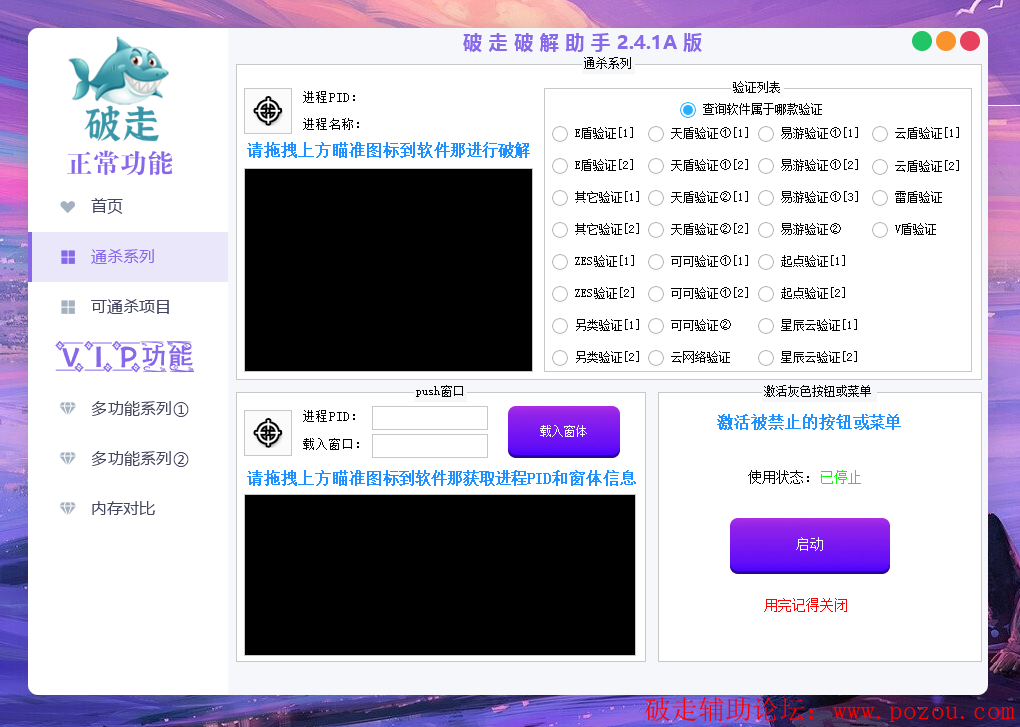Click the crosshair target icon in 通杀系列 panel

pos(268,111)
